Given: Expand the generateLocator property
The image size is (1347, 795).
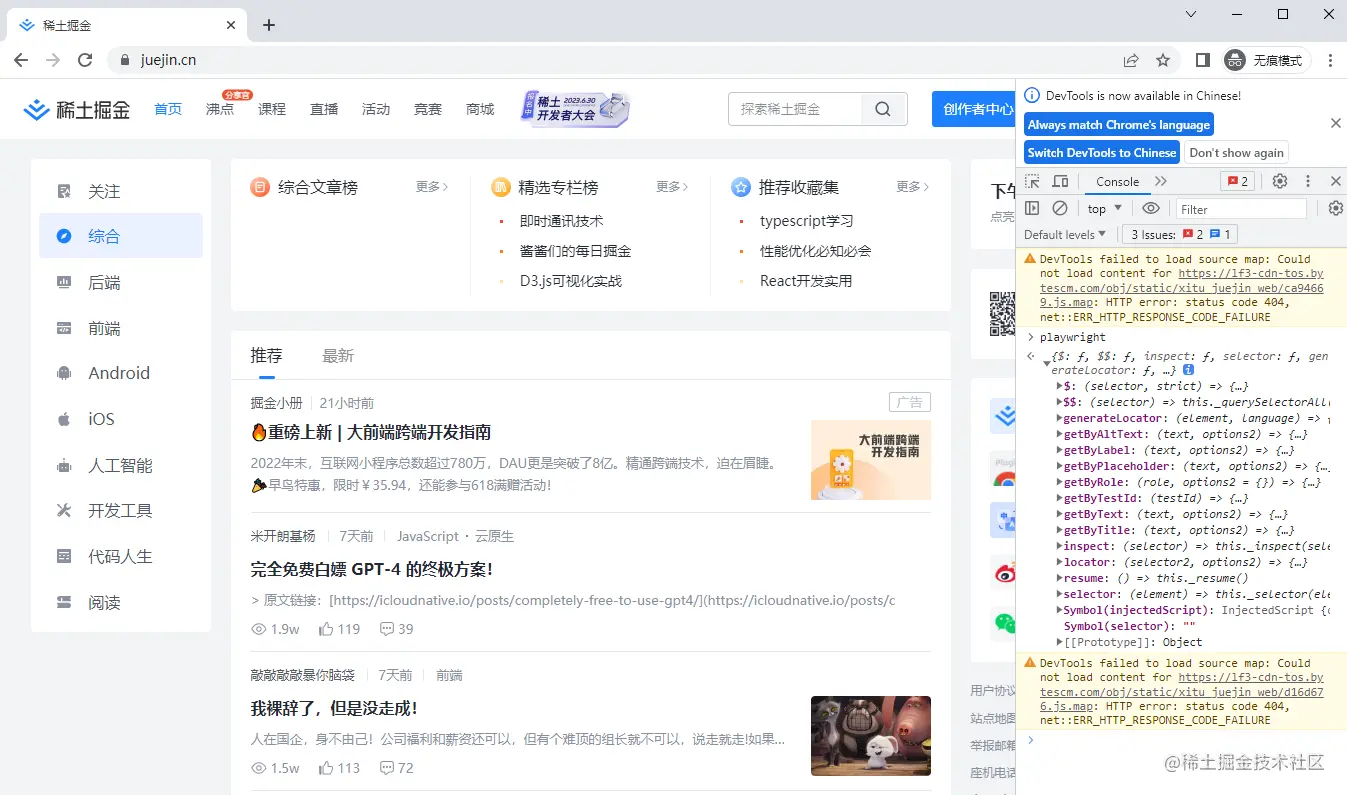Looking at the screenshot, I should tap(1060, 418).
